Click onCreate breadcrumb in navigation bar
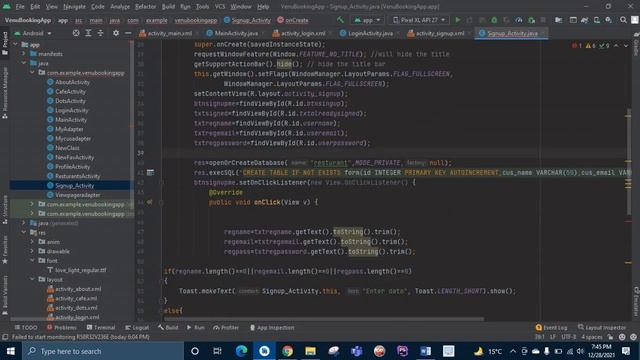Viewport: 640px width, 360px height. click(x=297, y=20)
